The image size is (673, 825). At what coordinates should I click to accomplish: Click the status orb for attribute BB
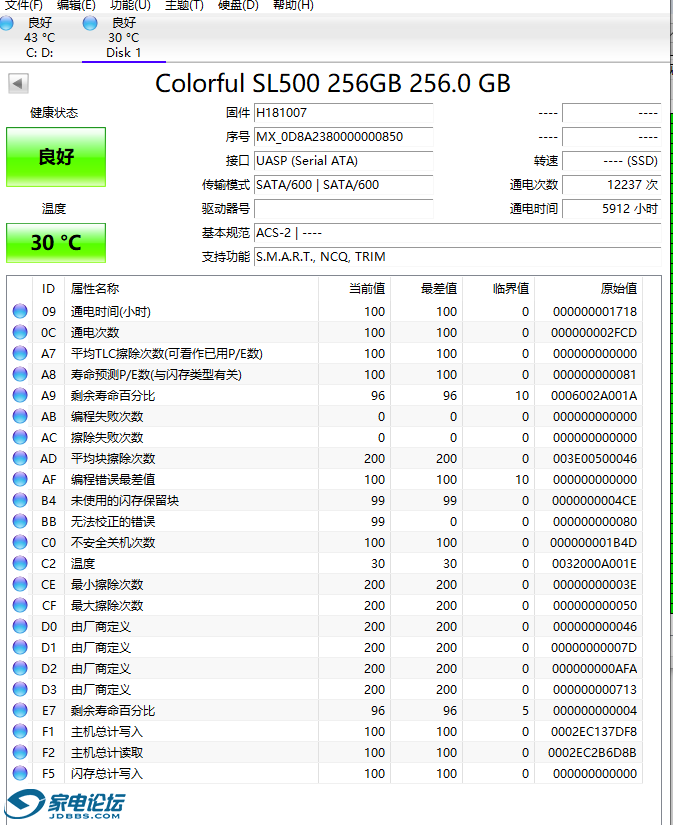[20, 521]
